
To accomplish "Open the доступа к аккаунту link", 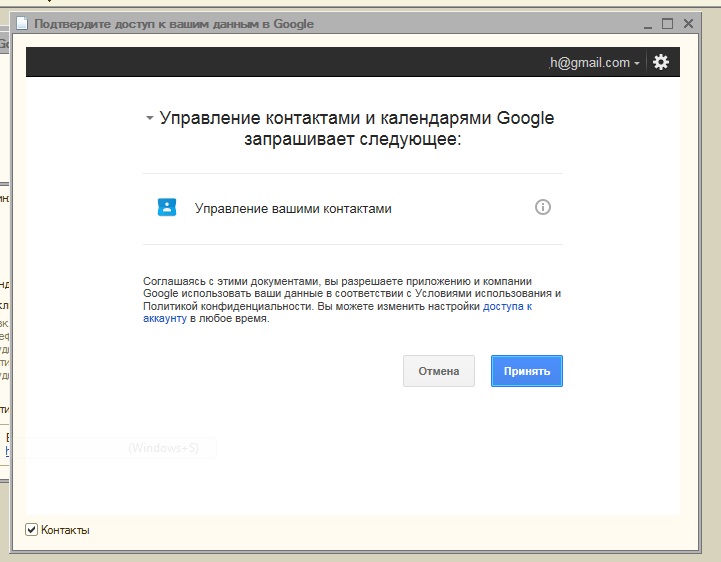I will (x=507, y=306).
